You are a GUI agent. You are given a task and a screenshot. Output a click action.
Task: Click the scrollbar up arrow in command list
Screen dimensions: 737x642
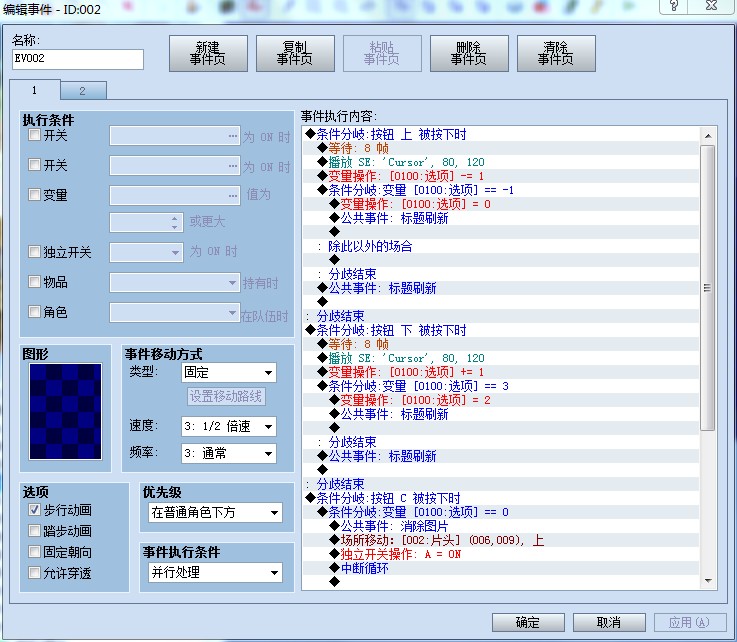click(708, 136)
